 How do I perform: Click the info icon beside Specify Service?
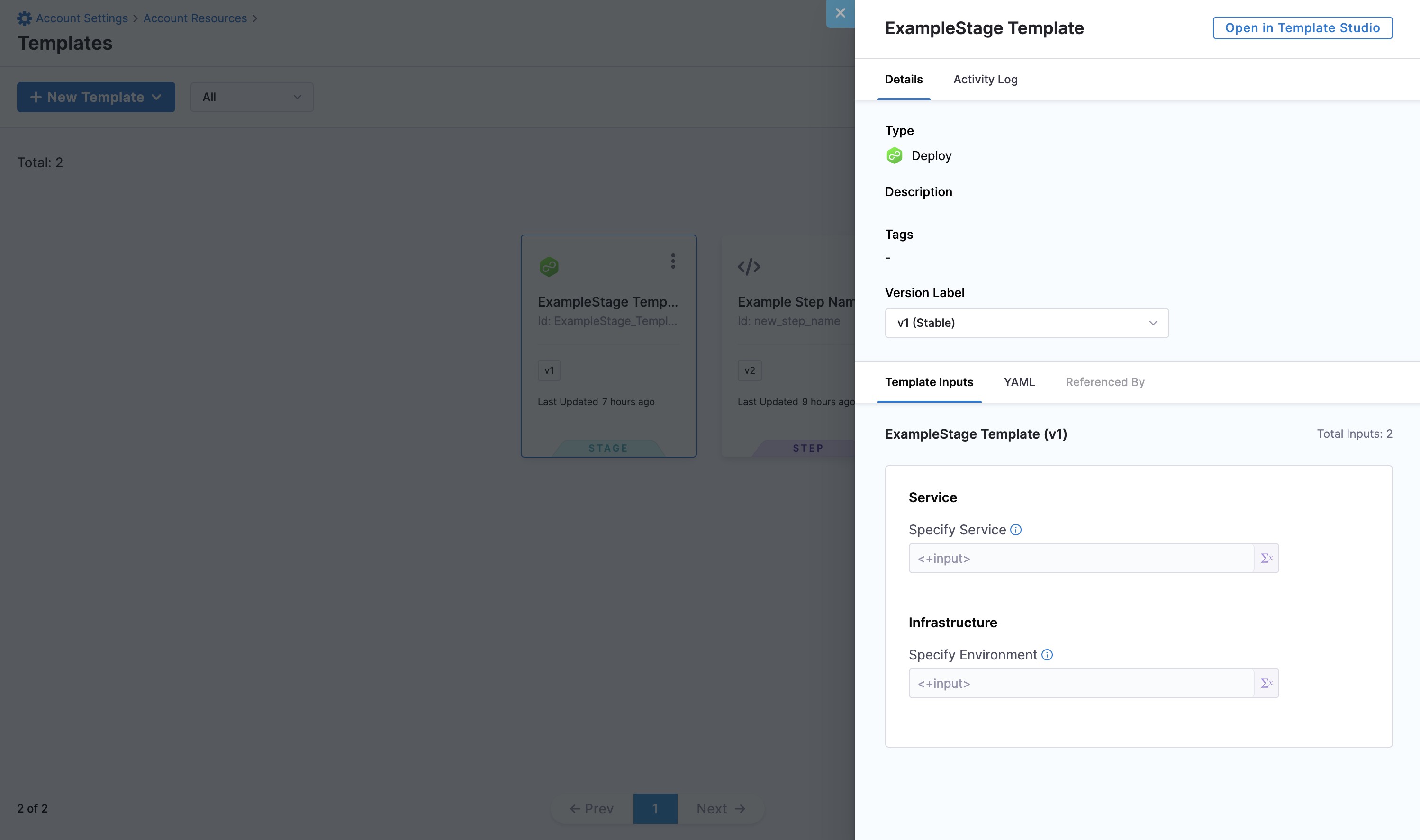(1016, 530)
